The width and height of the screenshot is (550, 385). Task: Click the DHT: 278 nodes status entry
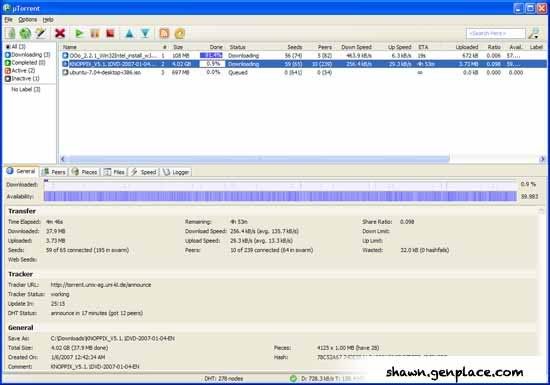point(224,379)
